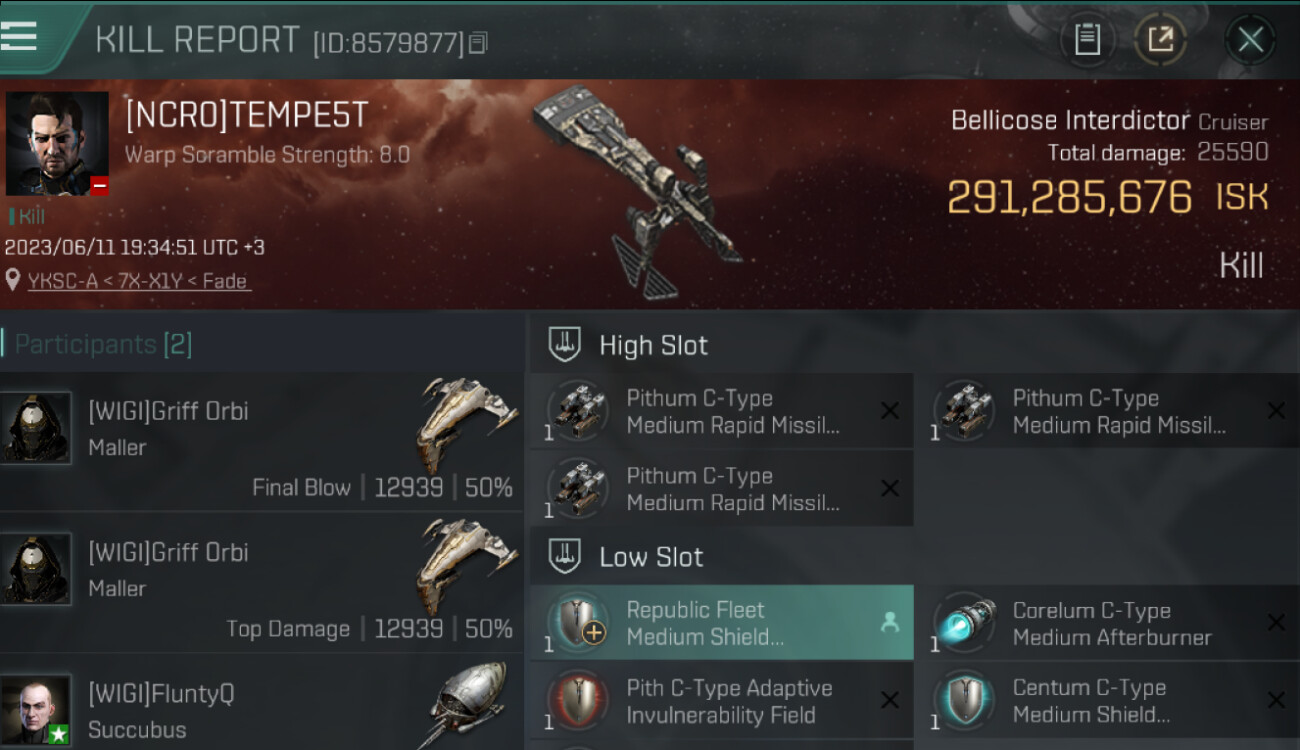Close the kill report window
The width and height of the screenshot is (1300, 750).
click(1250, 40)
